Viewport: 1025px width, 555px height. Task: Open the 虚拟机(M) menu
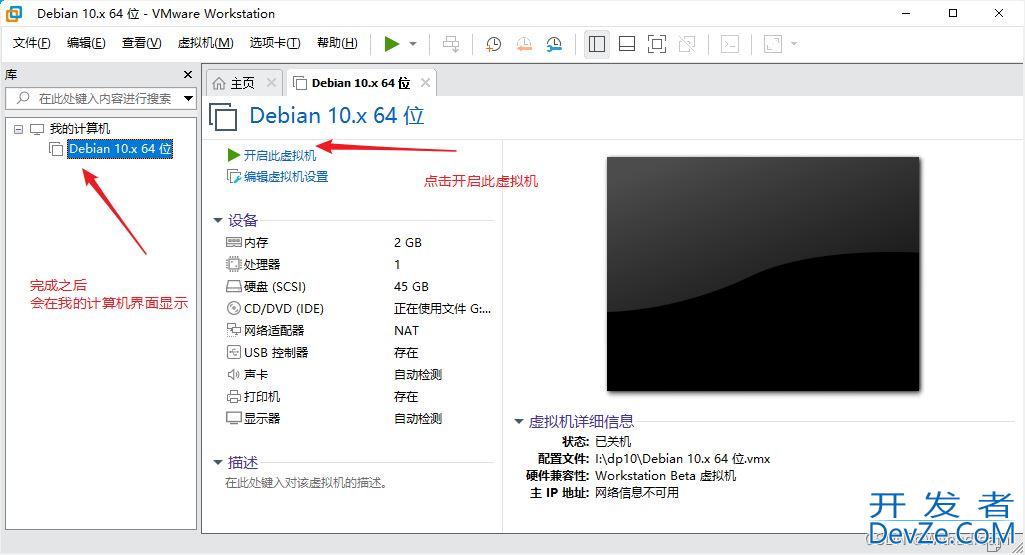click(205, 43)
